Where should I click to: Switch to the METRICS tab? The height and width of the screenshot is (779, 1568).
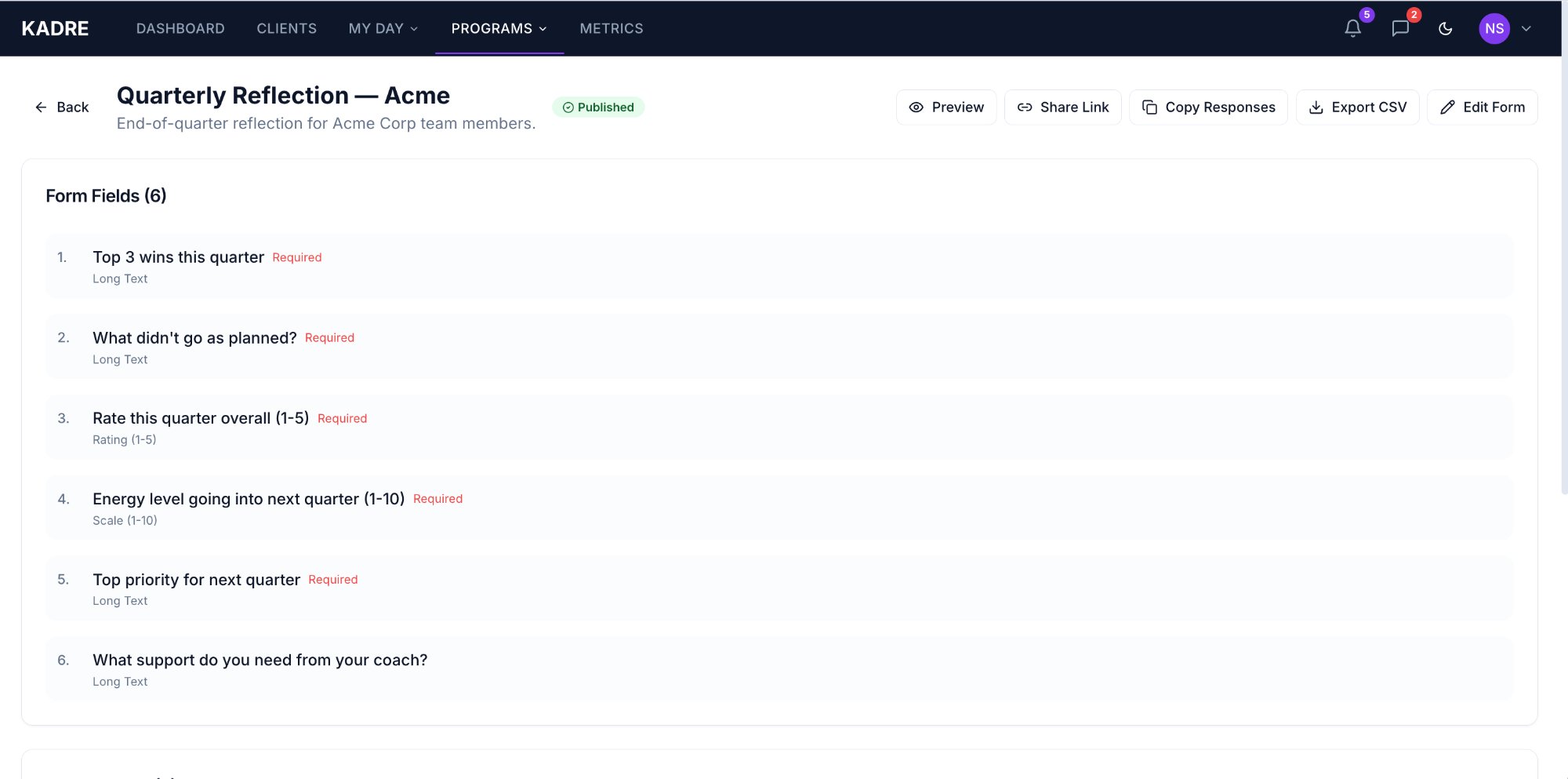tap(611, 28)
